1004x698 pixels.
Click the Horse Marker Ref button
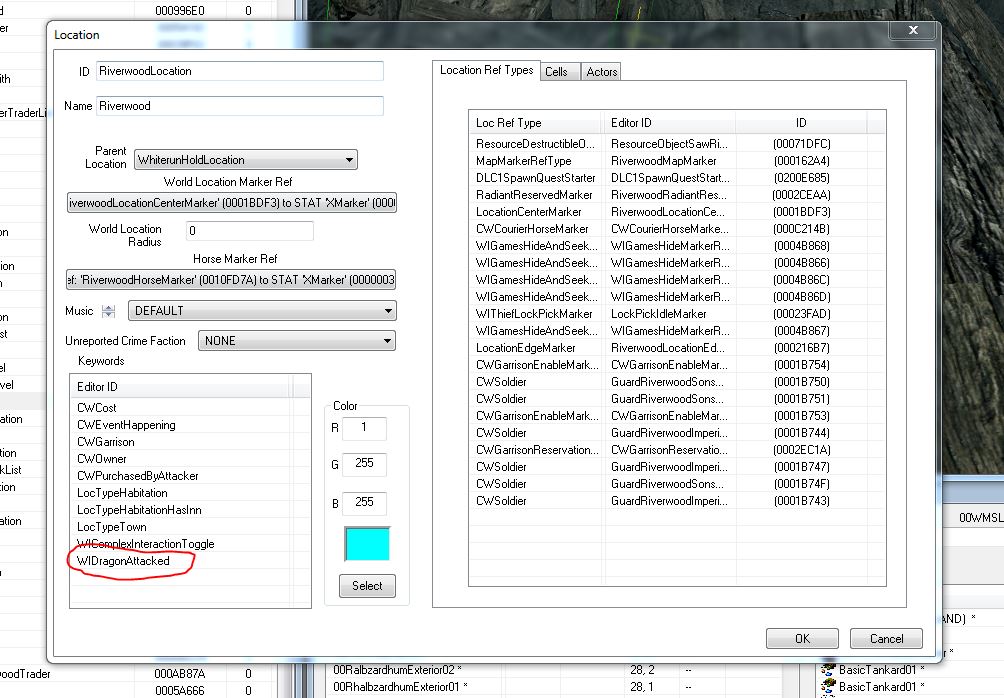tap(232, 280)
